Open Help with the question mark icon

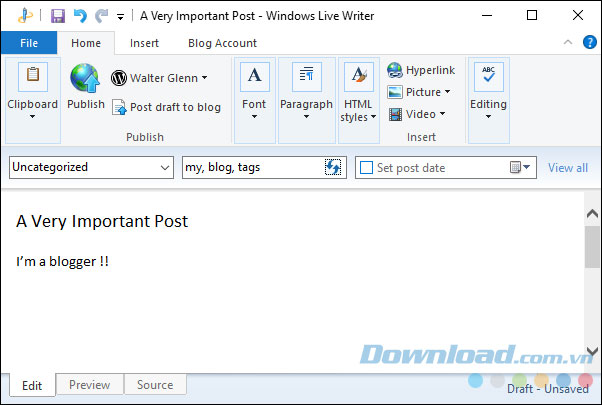(x=589, y=42)
